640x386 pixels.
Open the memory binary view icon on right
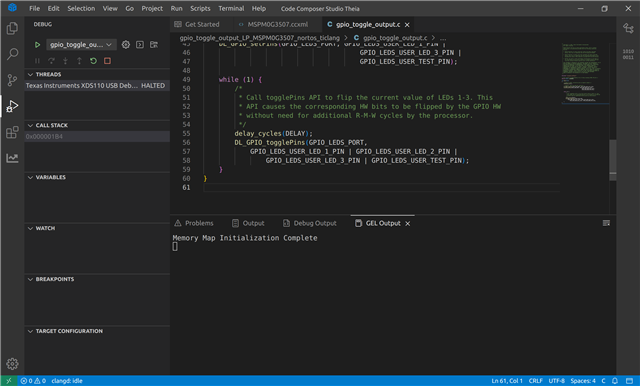pyautogui.click(x=628, y=54)
